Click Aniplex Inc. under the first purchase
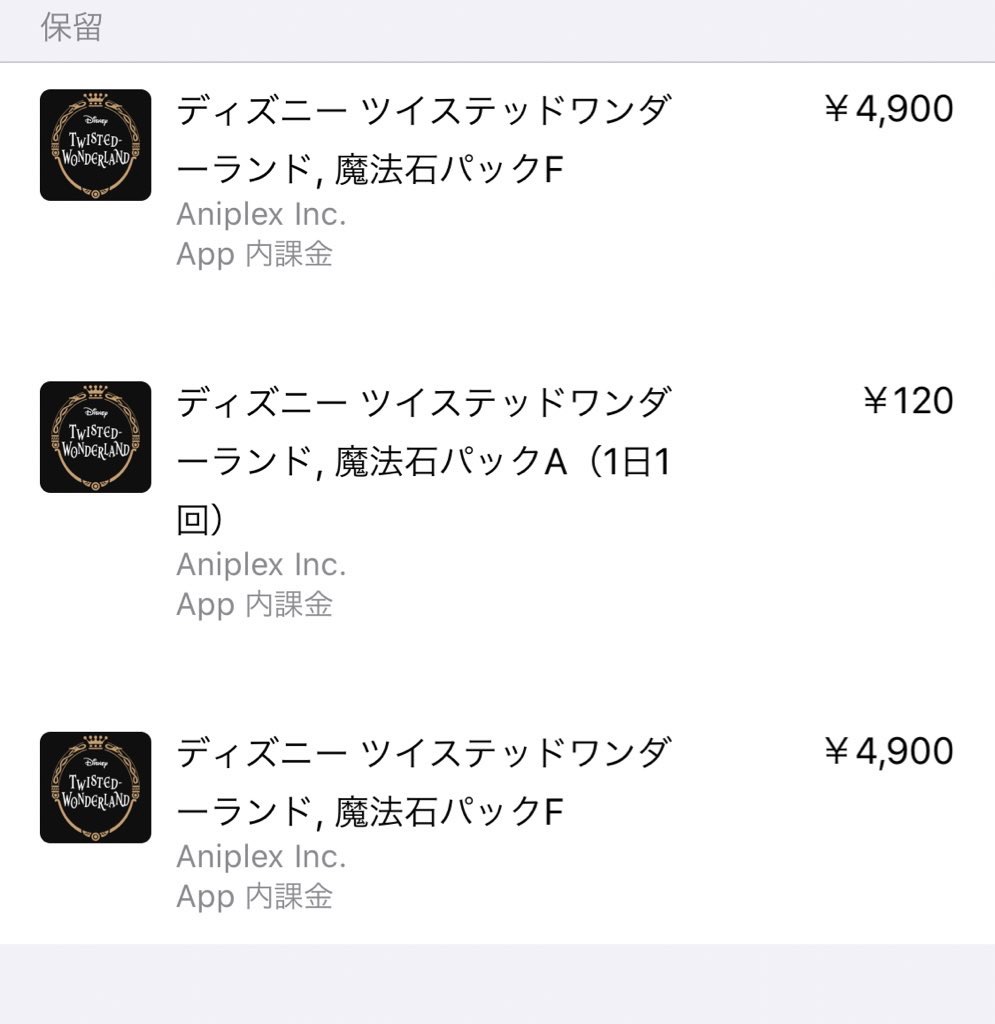The width and height of the screenshot is (995, 1024). click(x=261, y=214)
